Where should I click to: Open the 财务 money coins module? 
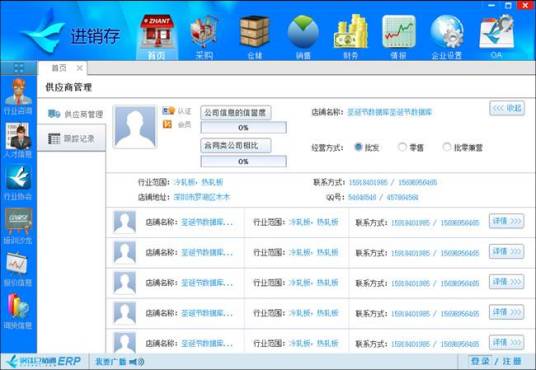pyautogui.click(x=351, y=36)
